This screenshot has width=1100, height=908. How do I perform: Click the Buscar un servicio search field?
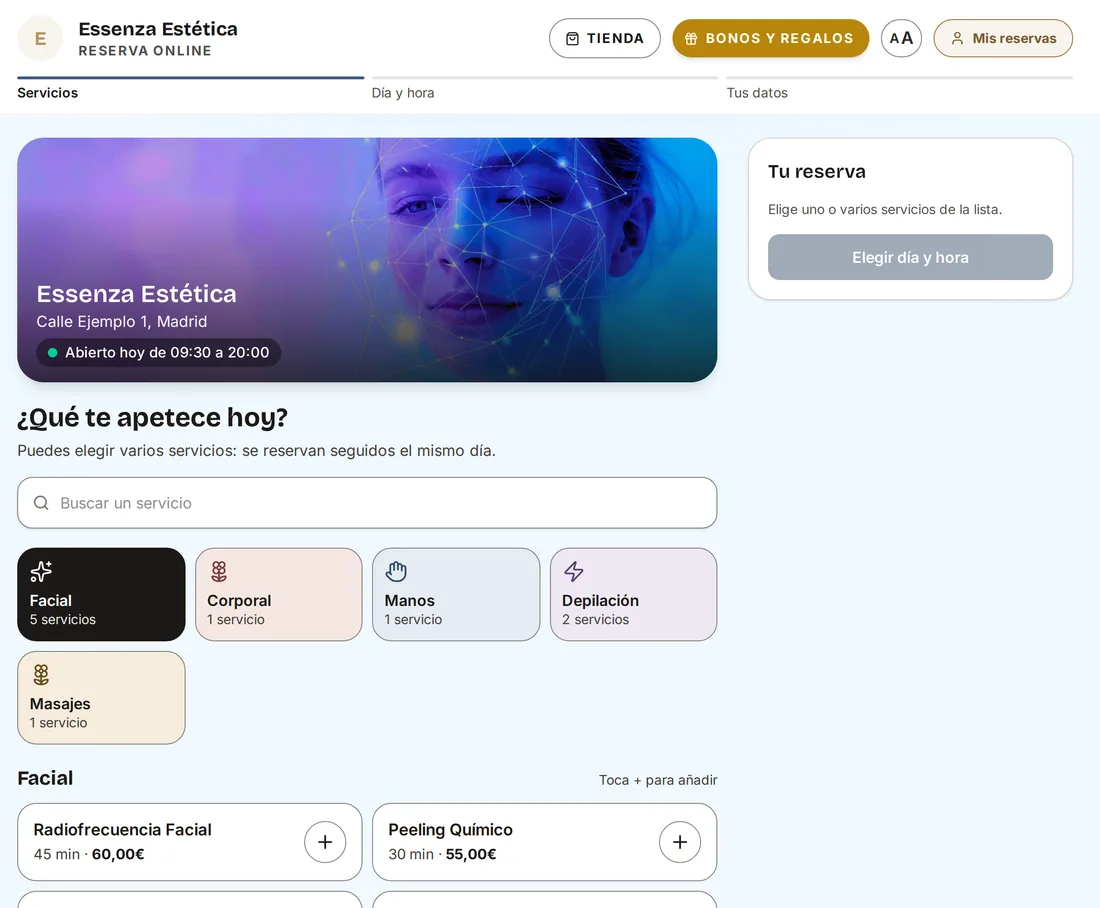click(367, 502)
